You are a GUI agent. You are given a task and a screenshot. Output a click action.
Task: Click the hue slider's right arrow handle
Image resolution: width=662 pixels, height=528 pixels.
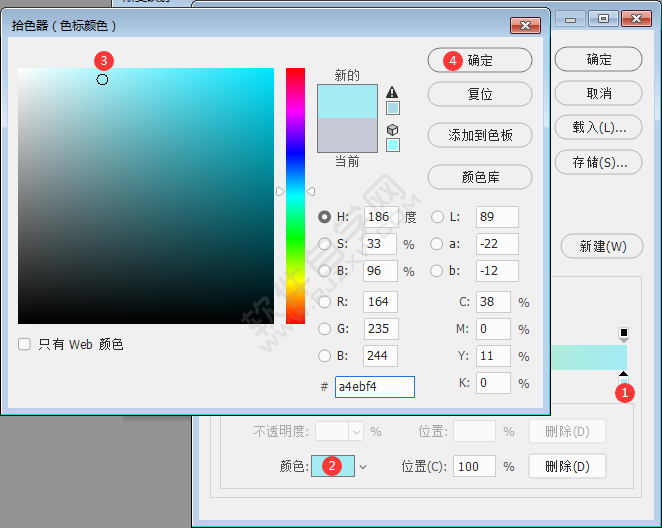311,191
